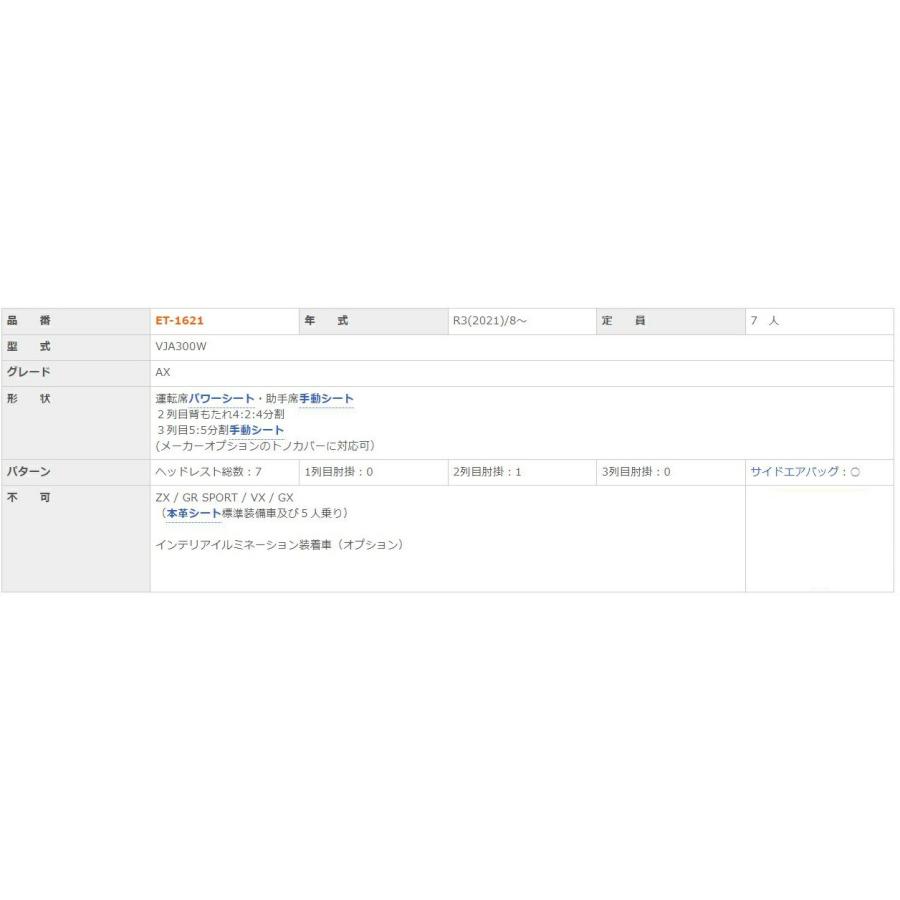Select the 型式 header cell
900x900 pixels.
pyautogui.click(x=76, y=347)
